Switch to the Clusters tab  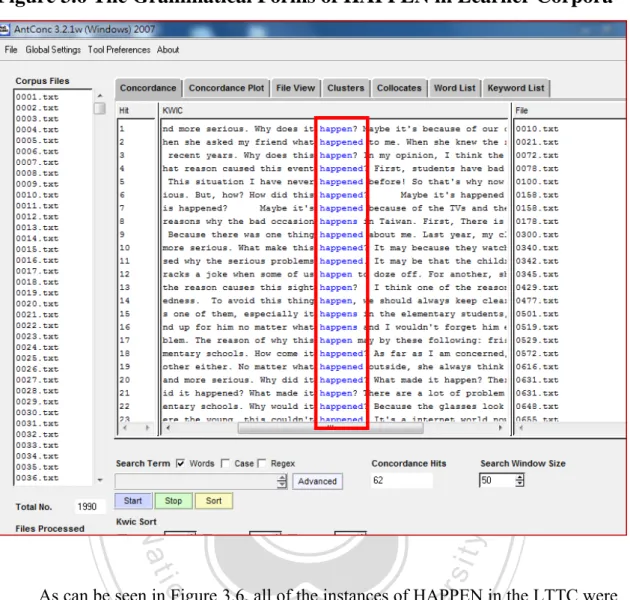[x=346, y=88]
